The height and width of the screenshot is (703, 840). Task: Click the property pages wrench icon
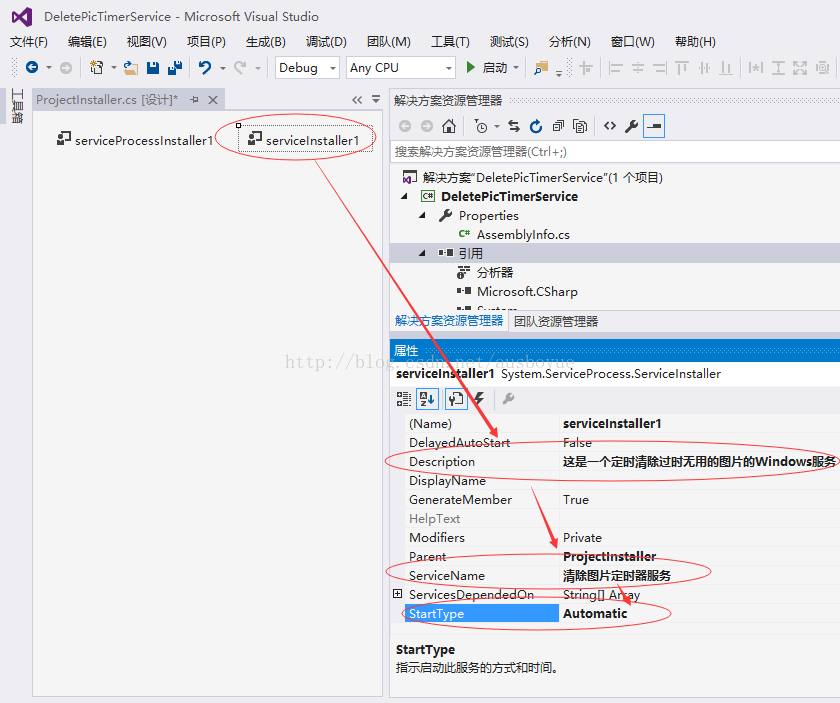click(x=508, y=399)
